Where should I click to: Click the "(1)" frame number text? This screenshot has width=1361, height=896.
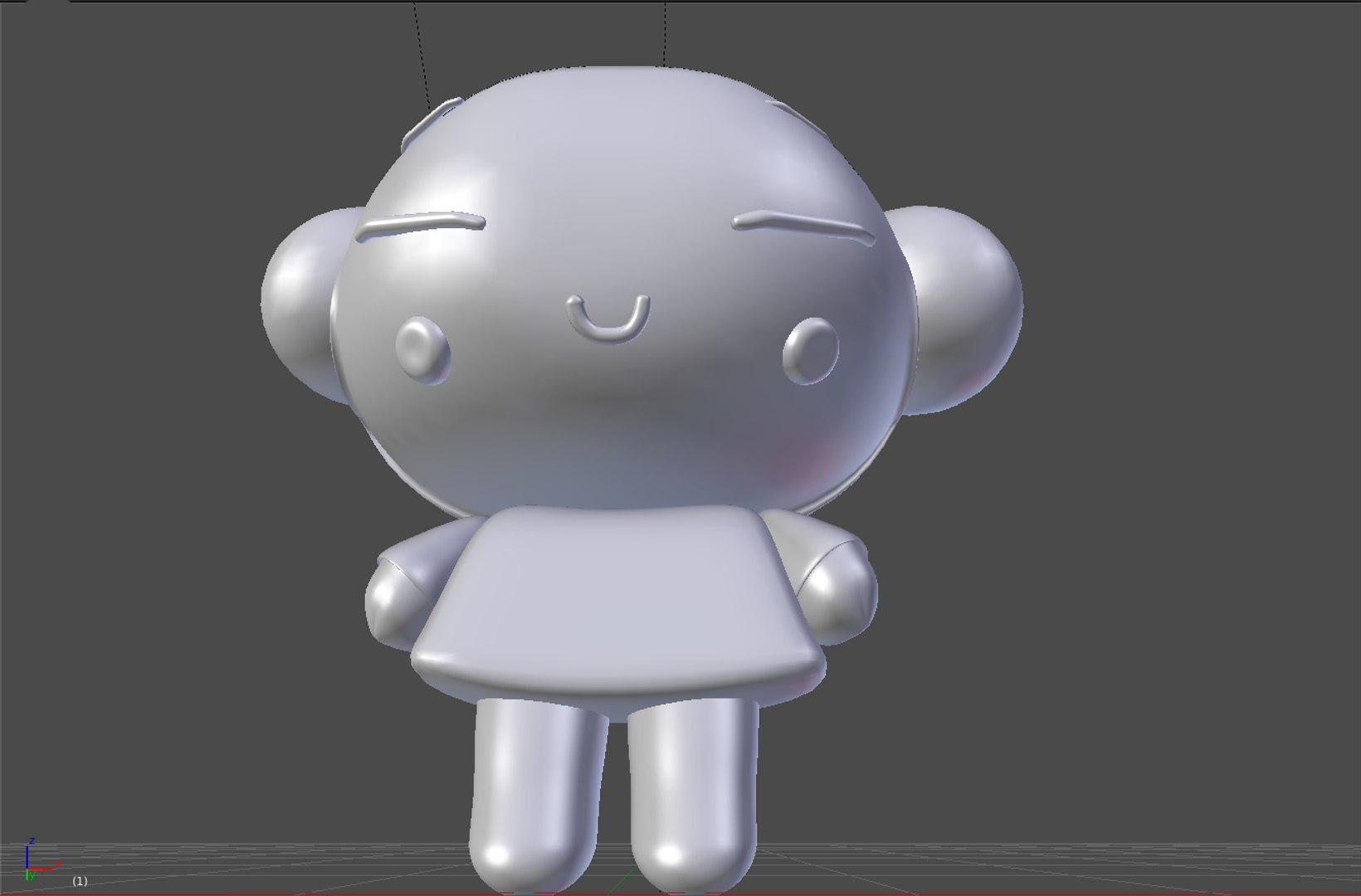80,881
